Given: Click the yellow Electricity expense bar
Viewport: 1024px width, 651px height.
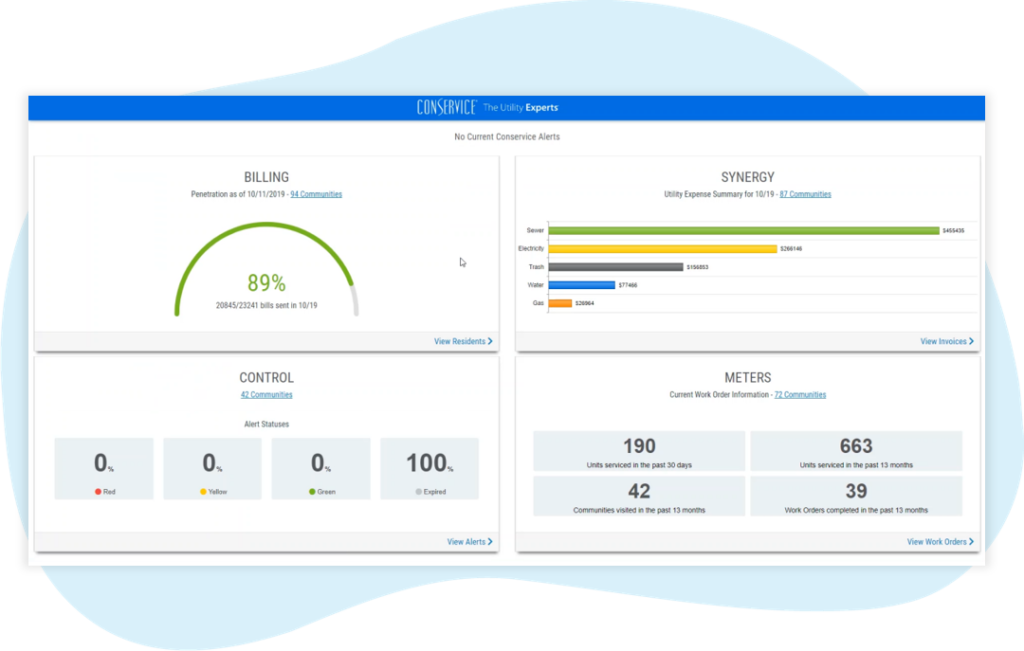Looking at the screenshot, I should (x=663, y=249).
